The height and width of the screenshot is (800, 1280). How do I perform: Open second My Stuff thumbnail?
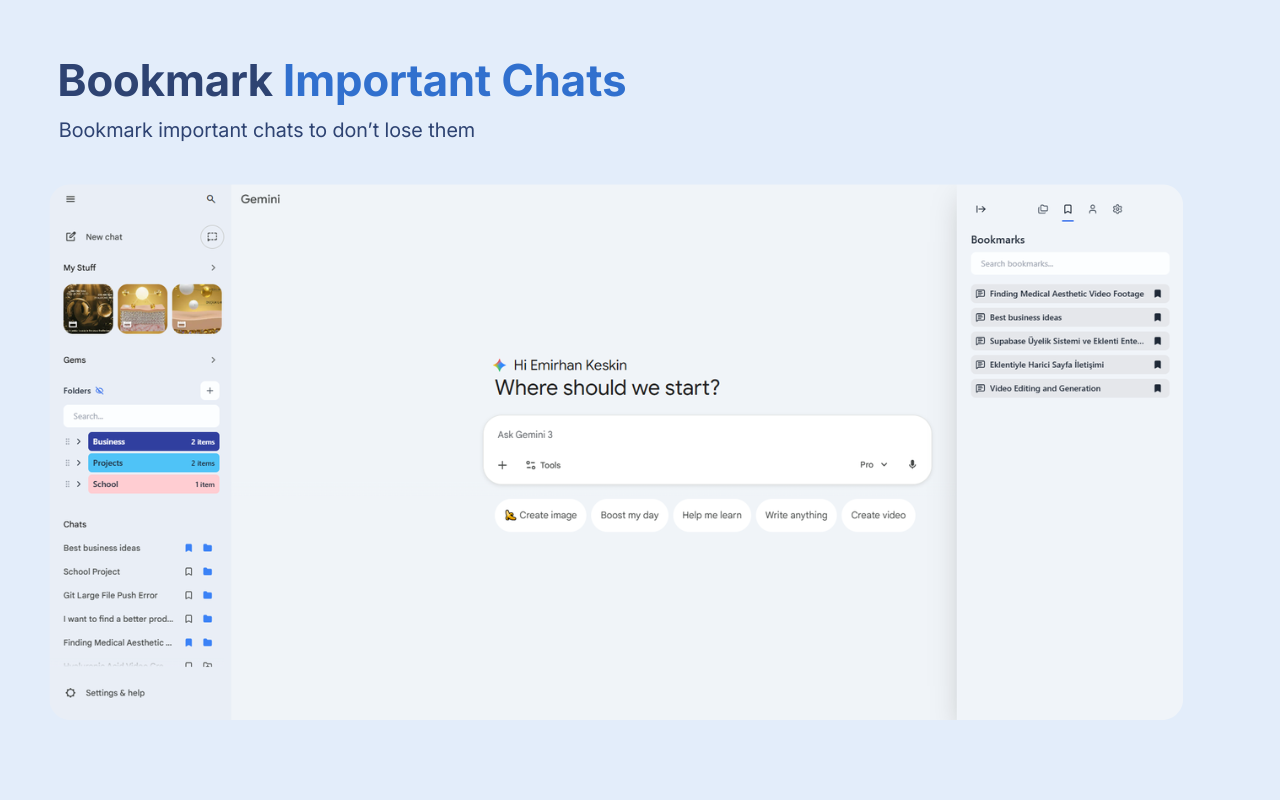pyautogui.click(x=142, y=309)
